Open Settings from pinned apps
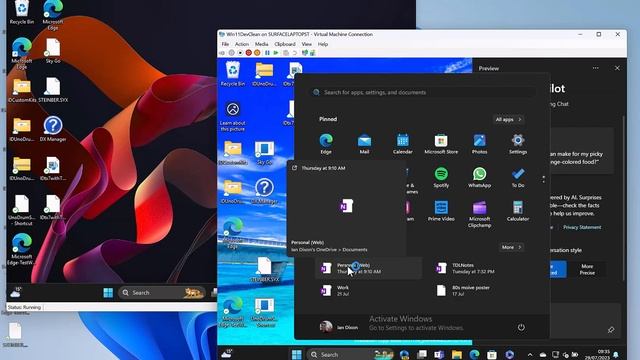 [x=518, y=144]
